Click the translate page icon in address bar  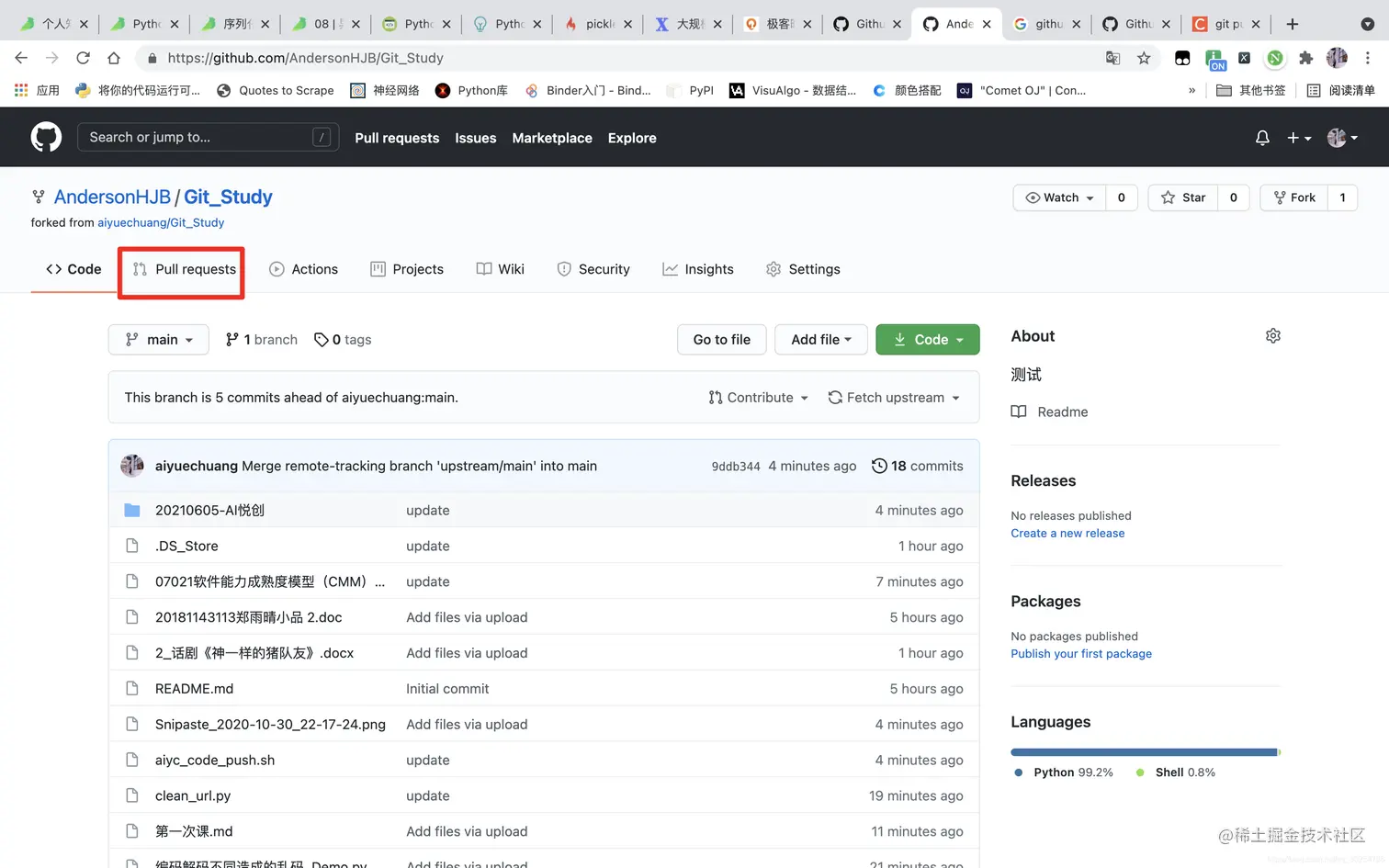[x=1112, y=58]
